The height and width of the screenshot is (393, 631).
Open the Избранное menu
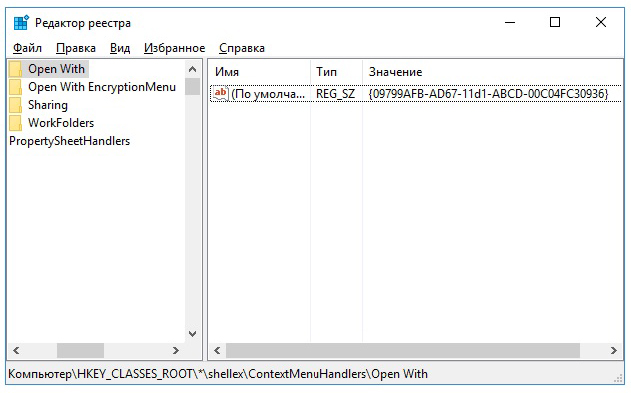[x=174, y=48]
